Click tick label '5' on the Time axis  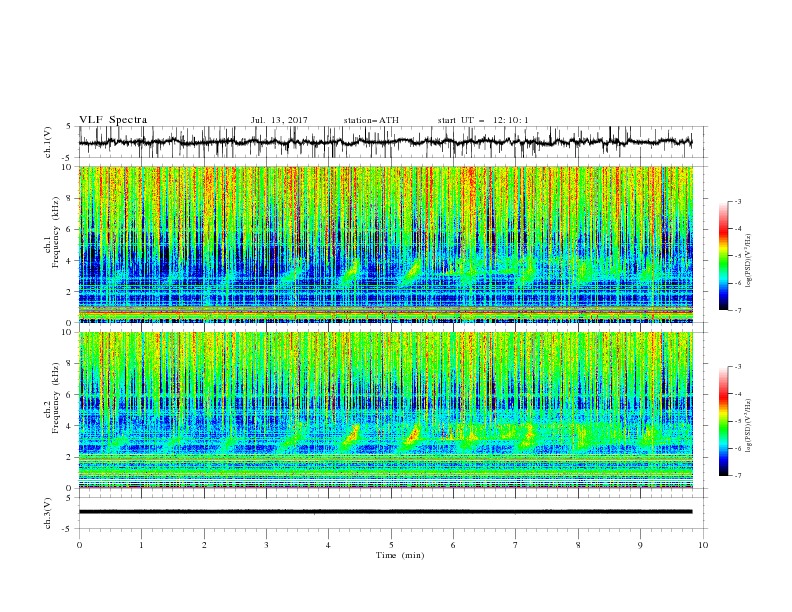(391, 545)
